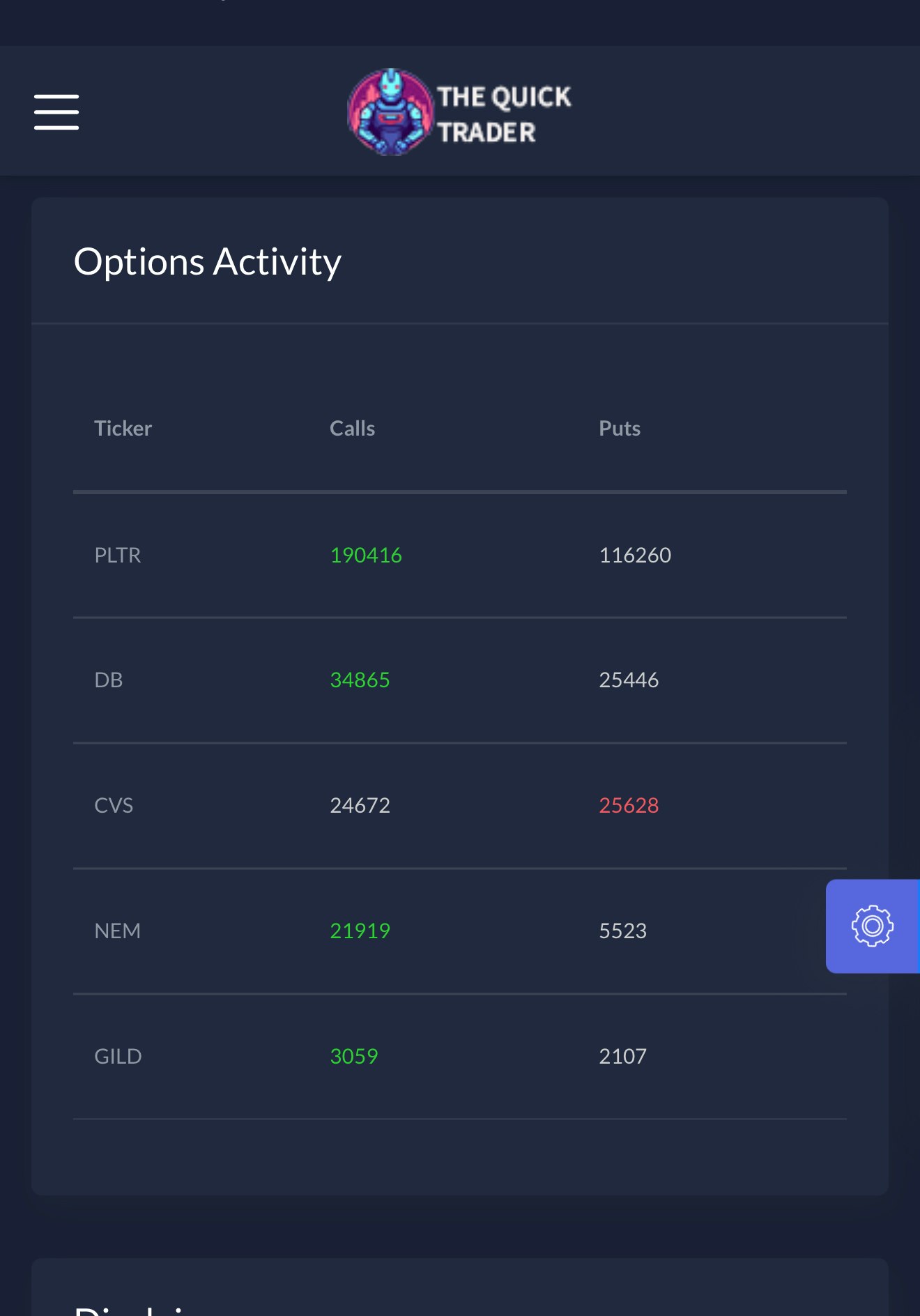Sort table by Puts column header
Screen dimensions: 920x1316
point(619,429)
